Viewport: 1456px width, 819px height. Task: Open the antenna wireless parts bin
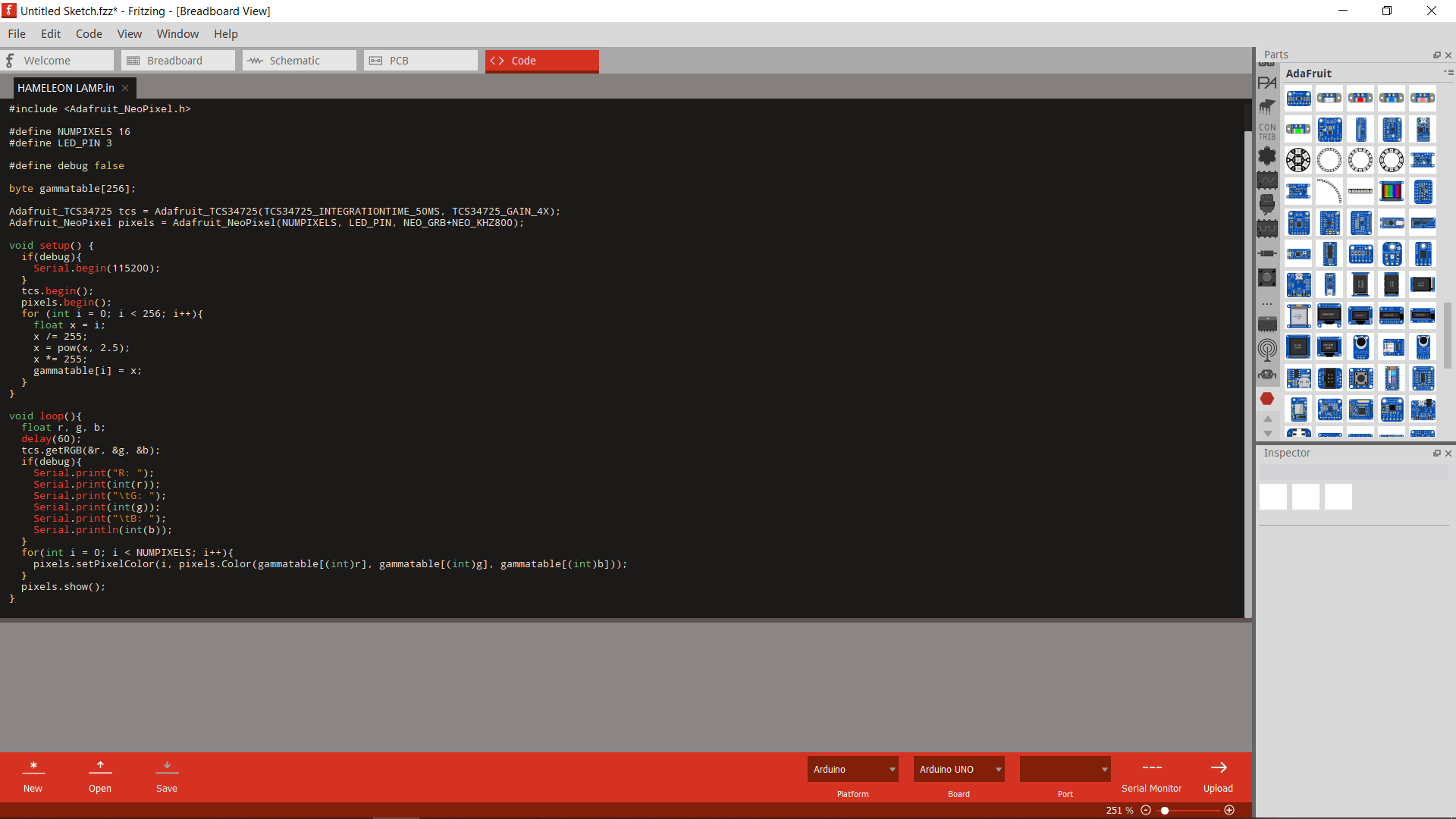(1267, 350)
